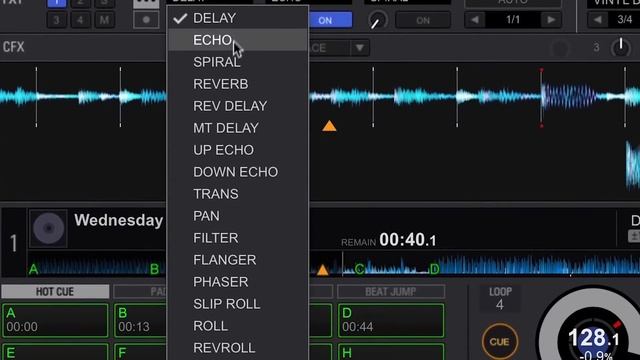Select FLANGER effect

point(238,260)
